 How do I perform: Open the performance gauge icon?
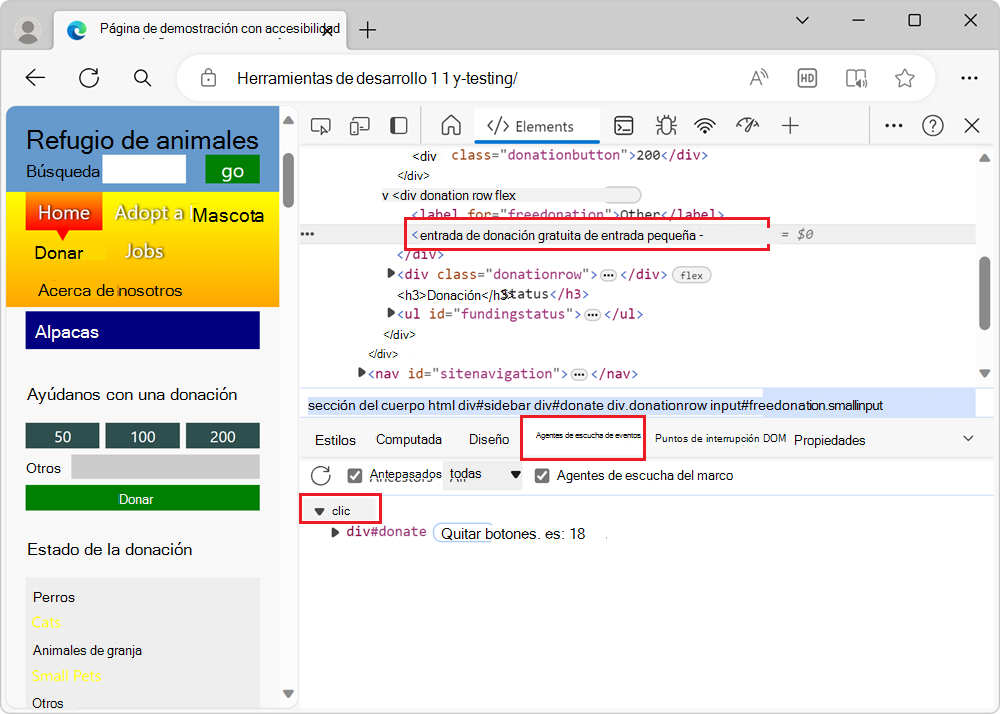tap(745, 126)
